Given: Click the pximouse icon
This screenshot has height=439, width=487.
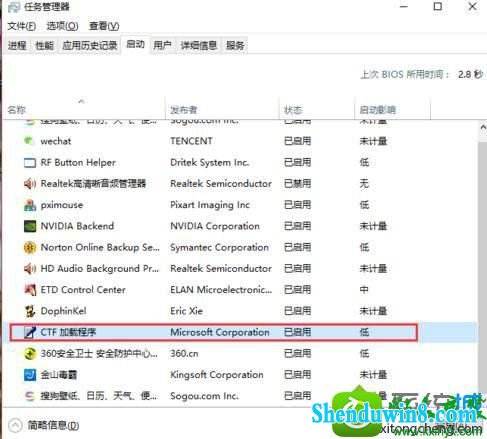Looking at the screenshot, I should point(30,205).
